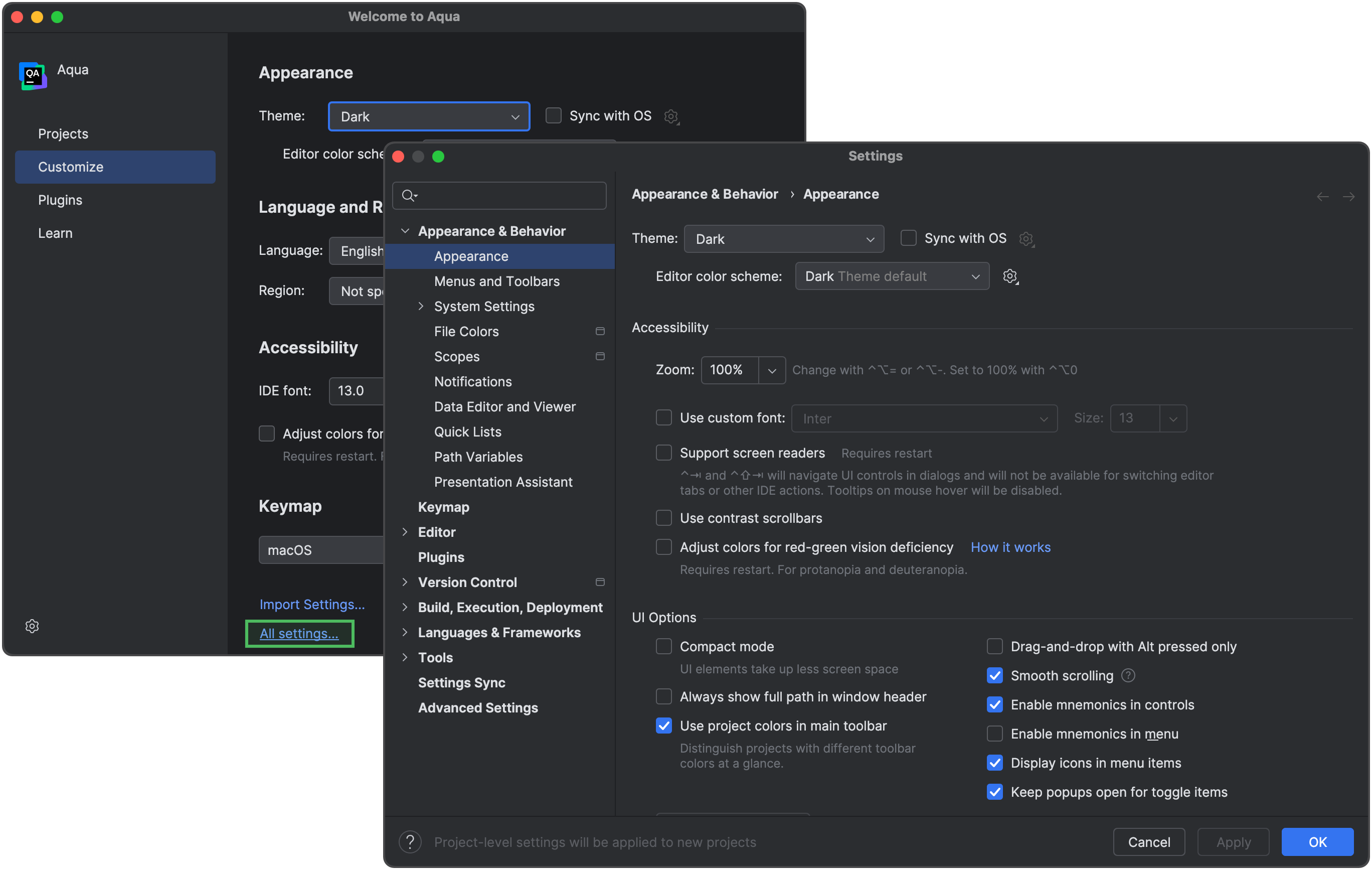Enable Drag-and-drop with Alt pressed only
1372x870 pixels.
point(995,647)
